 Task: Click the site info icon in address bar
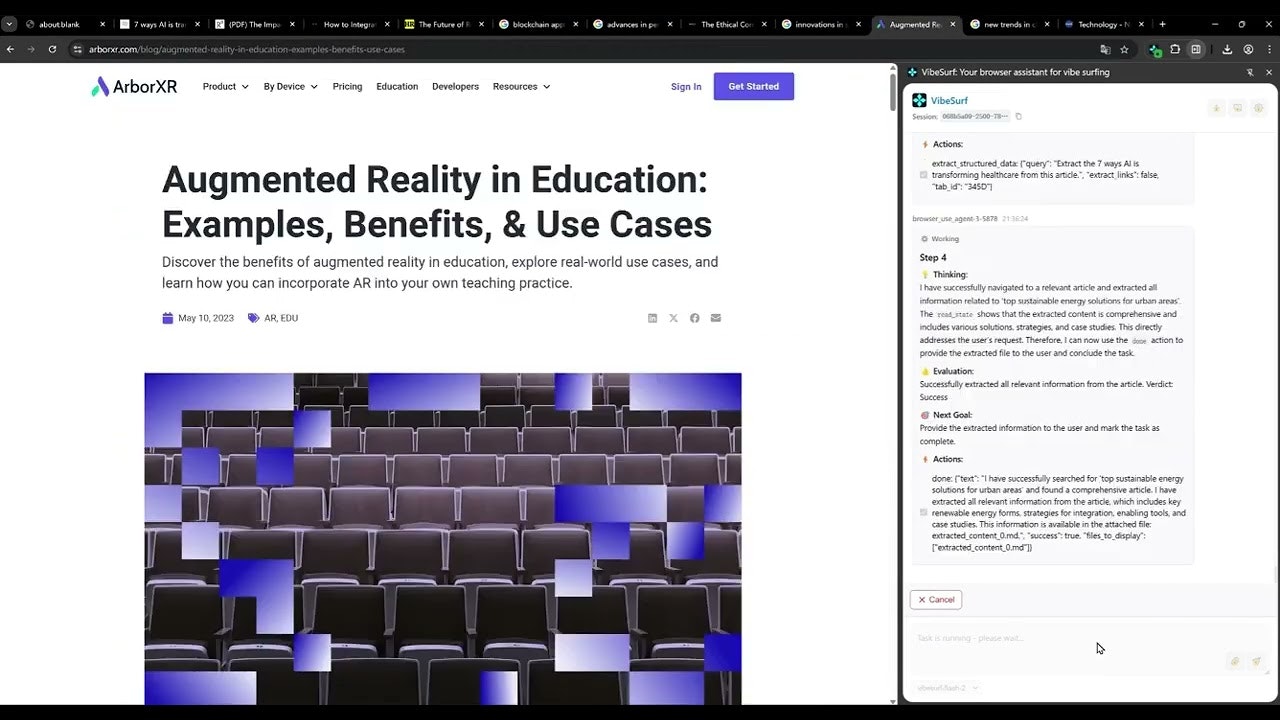[77, 49]
